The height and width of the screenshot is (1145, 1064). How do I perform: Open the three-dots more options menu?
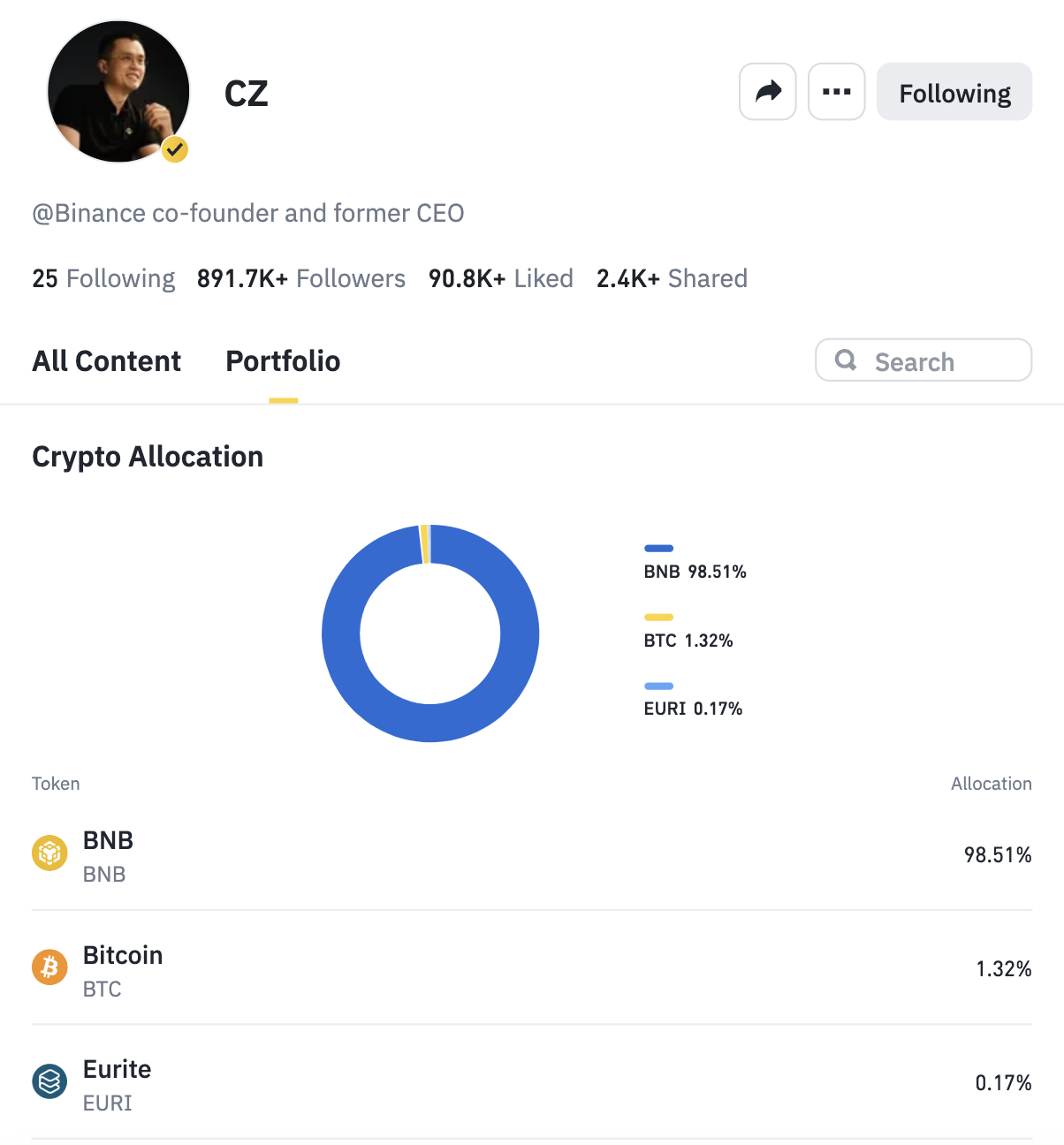click(836, 91)
